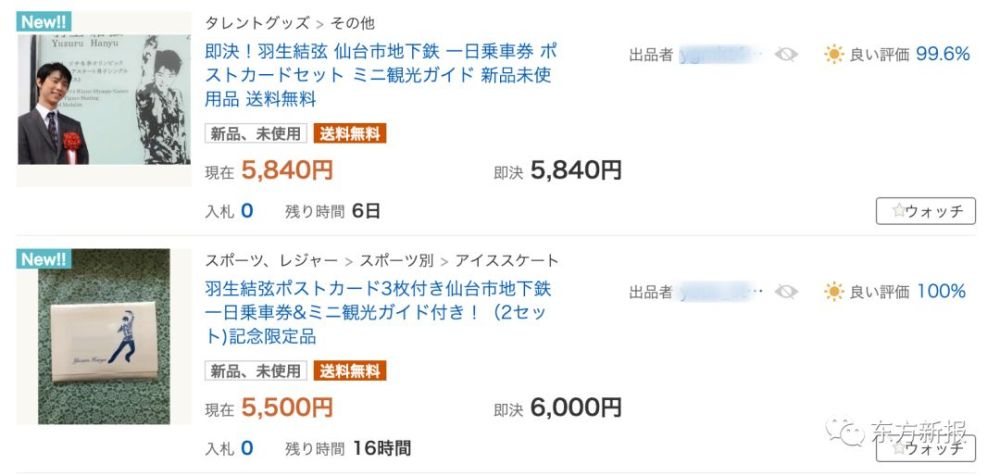Open the スポーツ別 breadcrumb link
Image resolution: width=1000 pixels, height=476 pixels.
tap(396, 260)
